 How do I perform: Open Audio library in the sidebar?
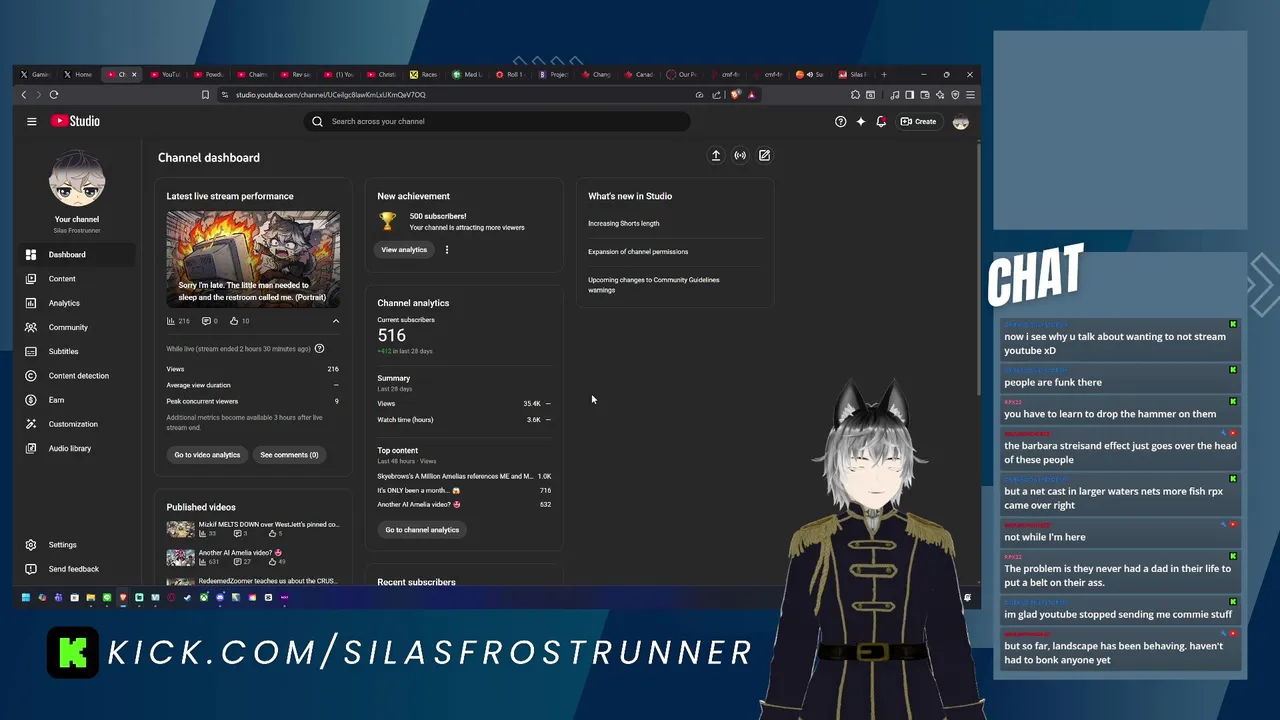(x=75, y=448)
